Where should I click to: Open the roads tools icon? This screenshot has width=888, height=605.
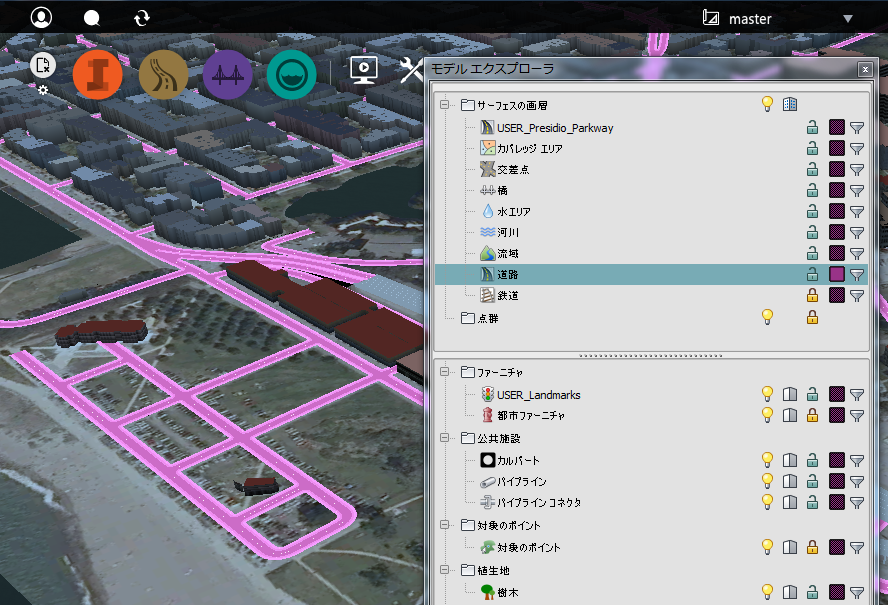(x=163, y=74)
